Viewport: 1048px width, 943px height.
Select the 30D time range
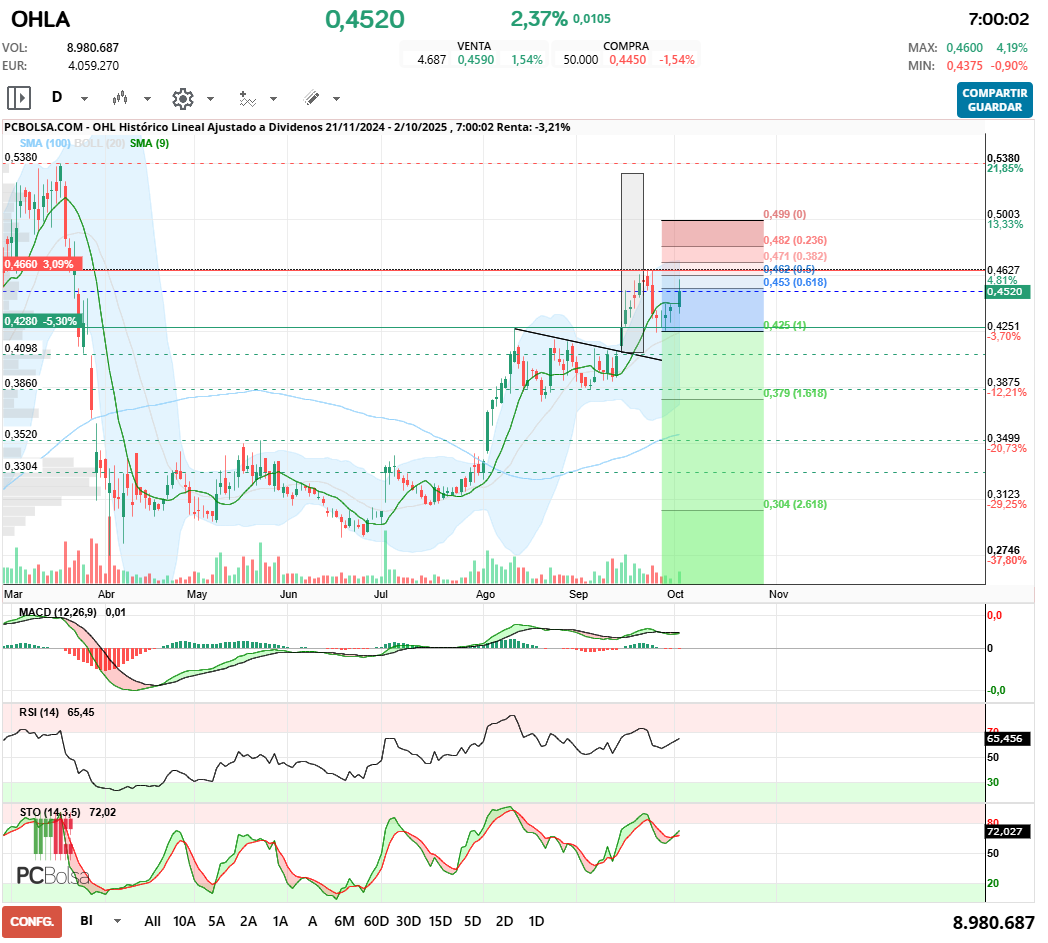(x=408, y=921)
